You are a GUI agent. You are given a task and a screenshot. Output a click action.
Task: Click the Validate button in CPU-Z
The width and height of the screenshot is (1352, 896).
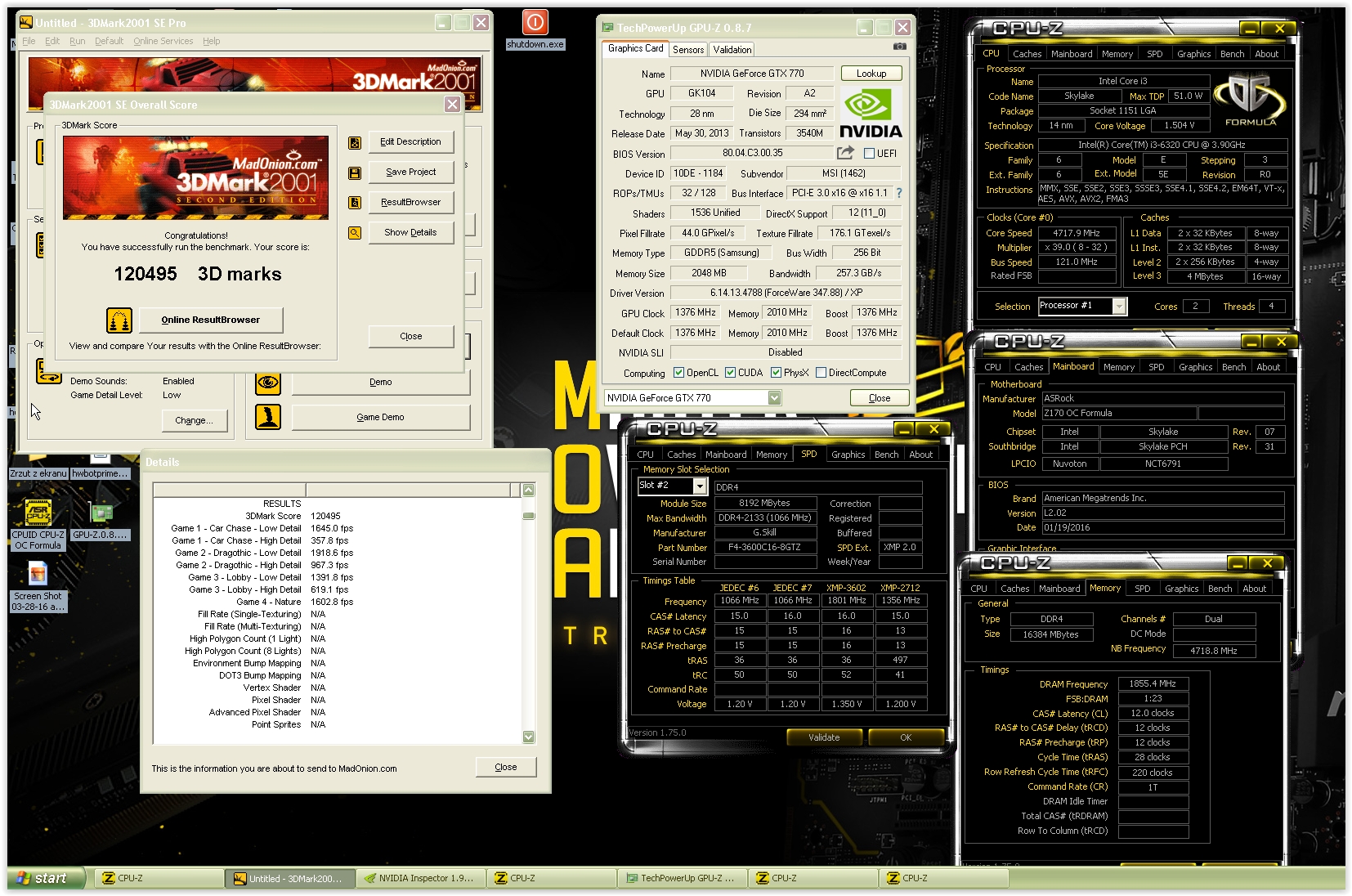pyautogui.click(x=824, y=737)
